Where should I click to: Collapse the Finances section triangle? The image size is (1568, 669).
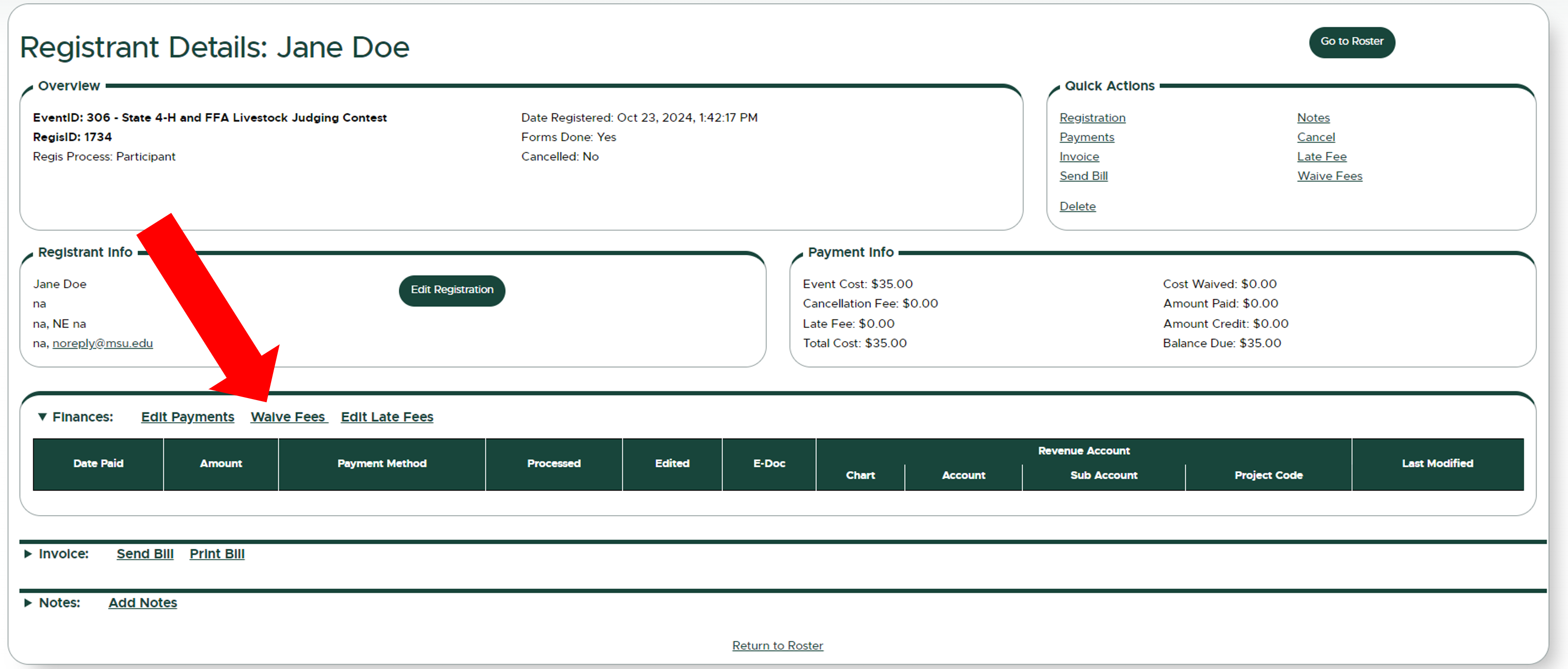[42, 417]
